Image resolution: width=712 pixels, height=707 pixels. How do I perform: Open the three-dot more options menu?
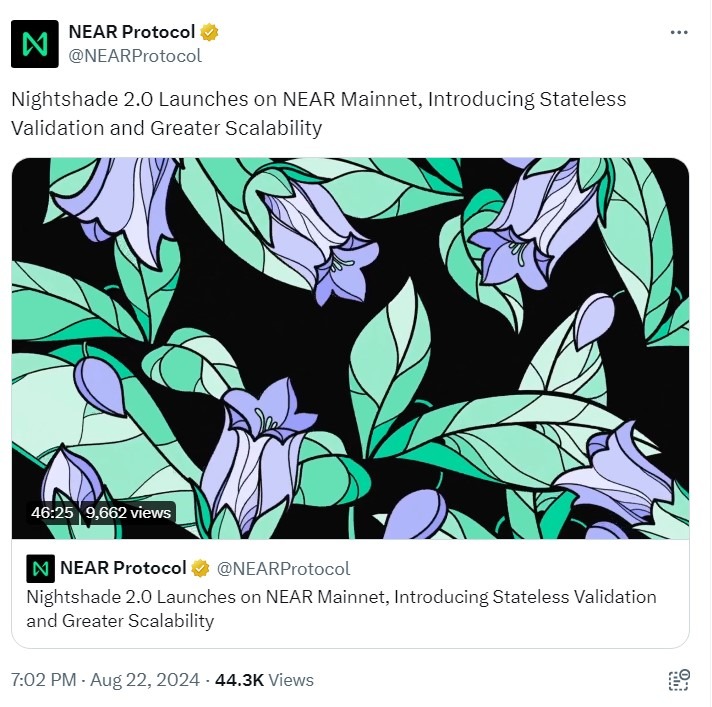[678, 32]
